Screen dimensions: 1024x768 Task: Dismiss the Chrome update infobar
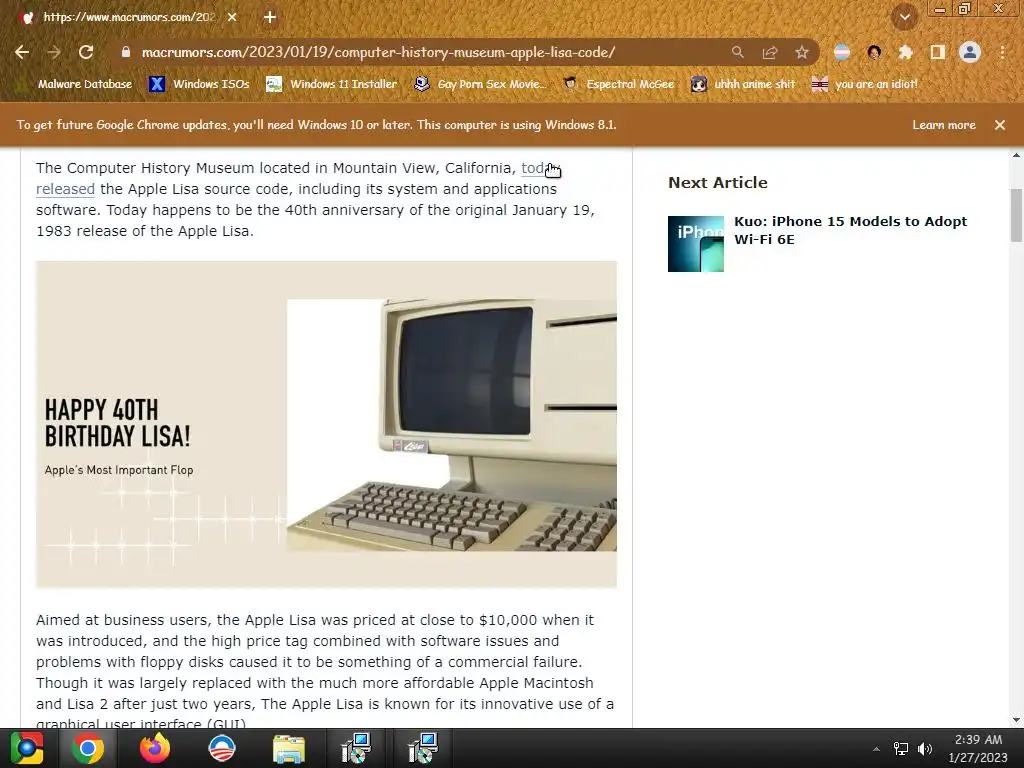point(1000,125)
